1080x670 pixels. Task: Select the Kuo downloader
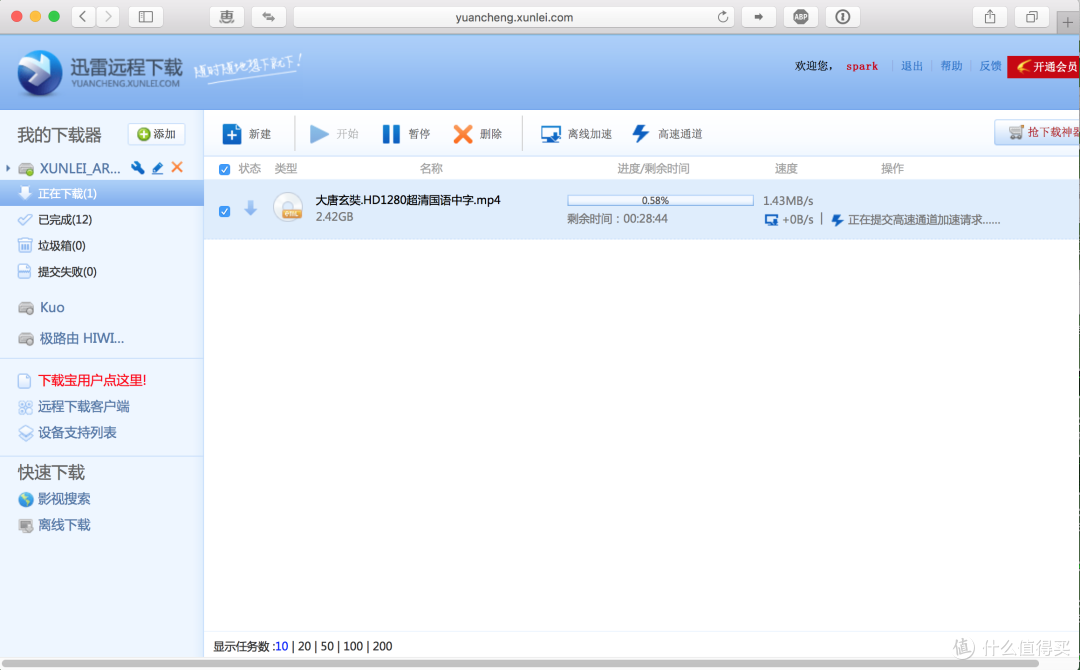pos(52,307)
